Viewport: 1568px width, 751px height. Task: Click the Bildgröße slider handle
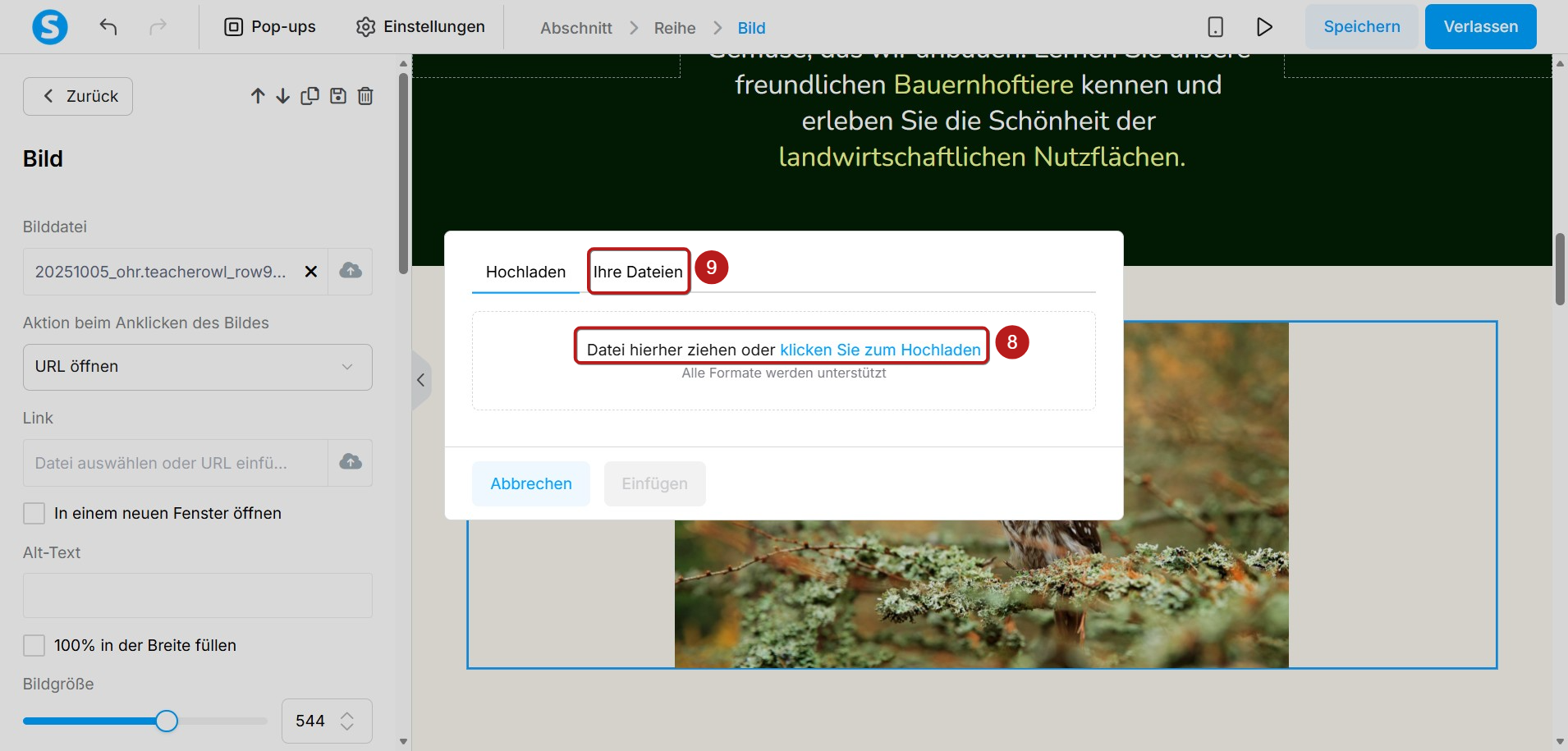click(x=167, y=721)
